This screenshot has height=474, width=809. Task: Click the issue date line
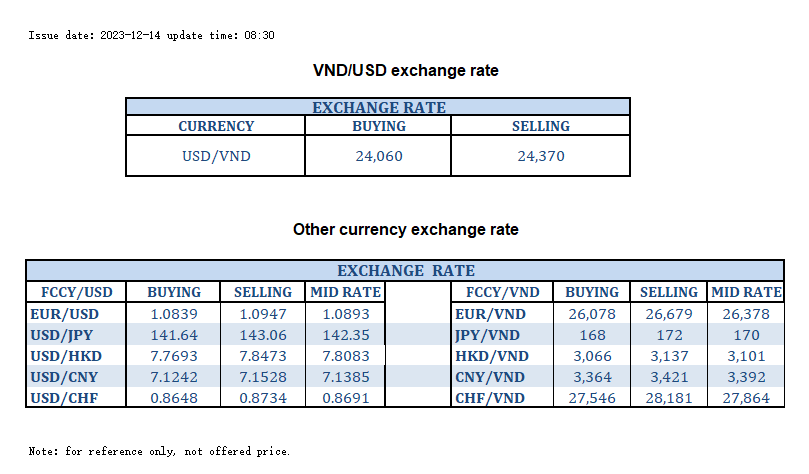152,35
